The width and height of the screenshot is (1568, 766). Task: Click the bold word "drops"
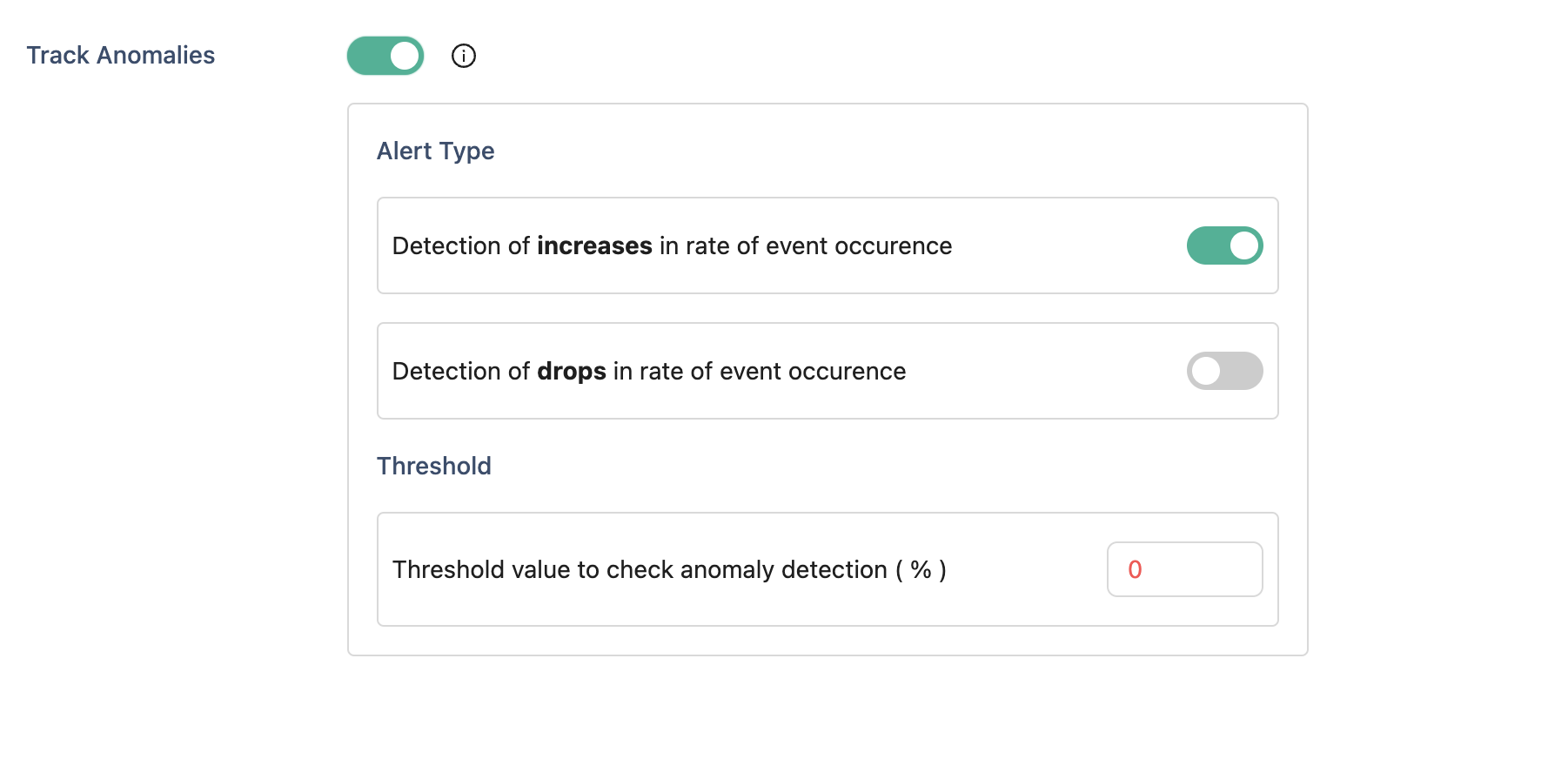click(x=571, y=372)
